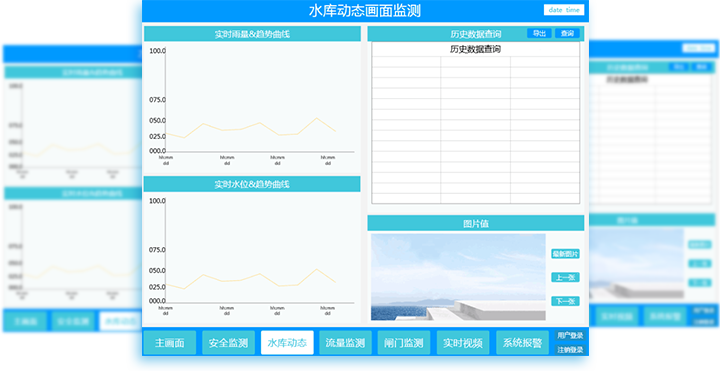Click the reservoir photo preview image

(x=458, y=277)
